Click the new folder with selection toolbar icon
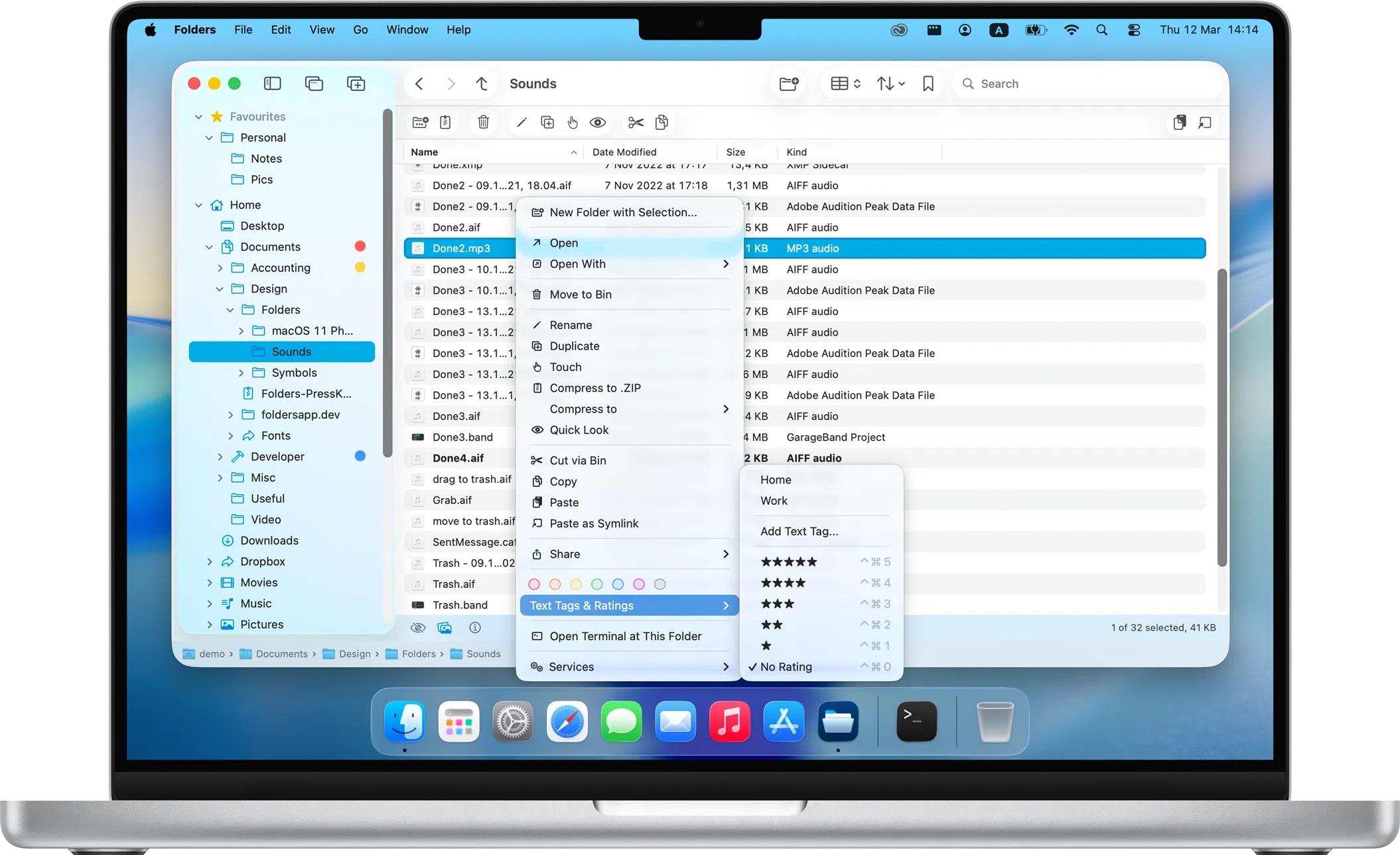 coord(420,122)
